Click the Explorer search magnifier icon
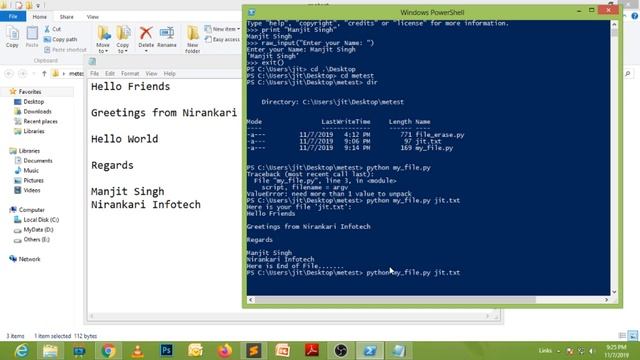 (628, 73)
